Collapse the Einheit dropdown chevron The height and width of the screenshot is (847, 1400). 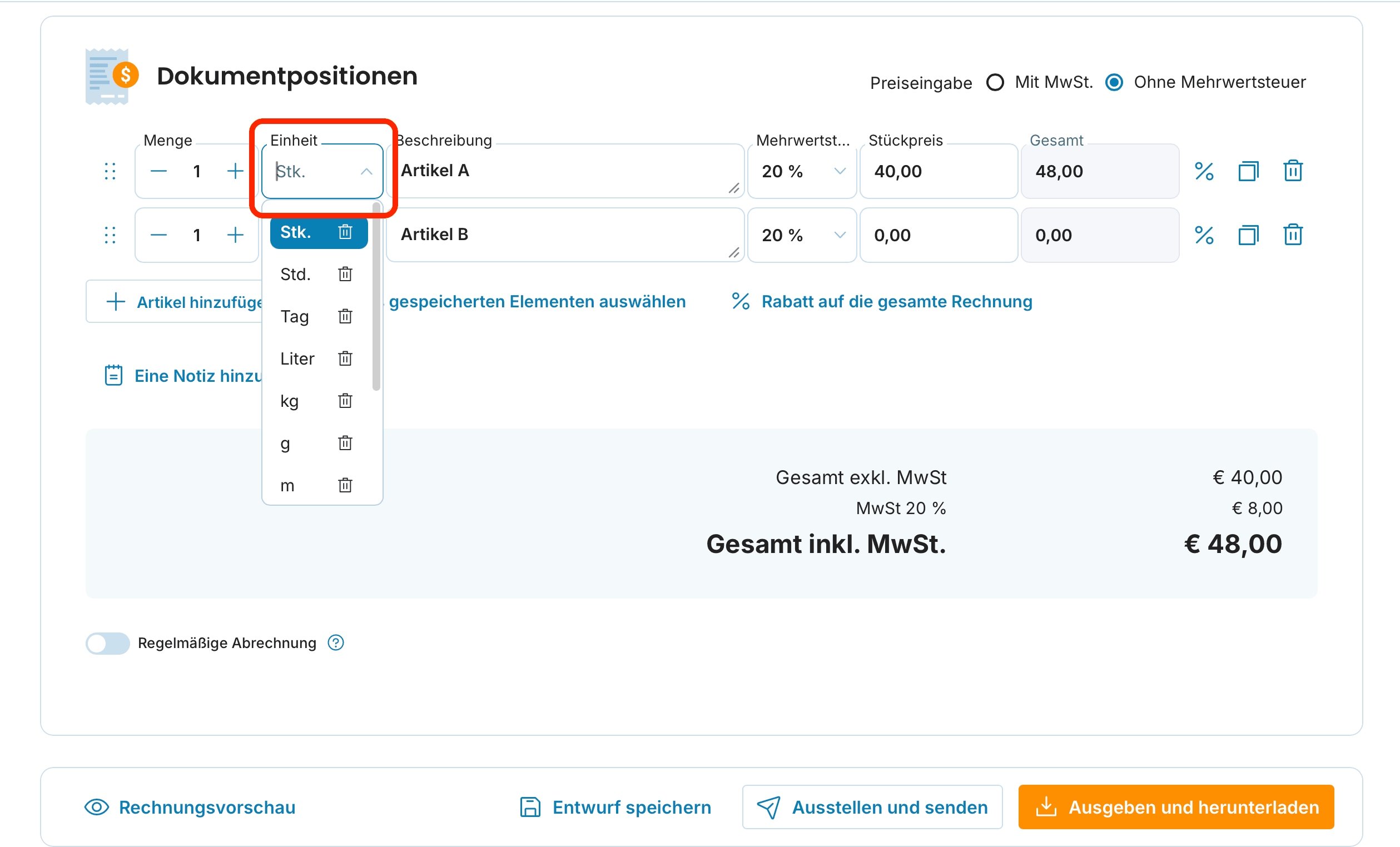(x=366, y=171)
